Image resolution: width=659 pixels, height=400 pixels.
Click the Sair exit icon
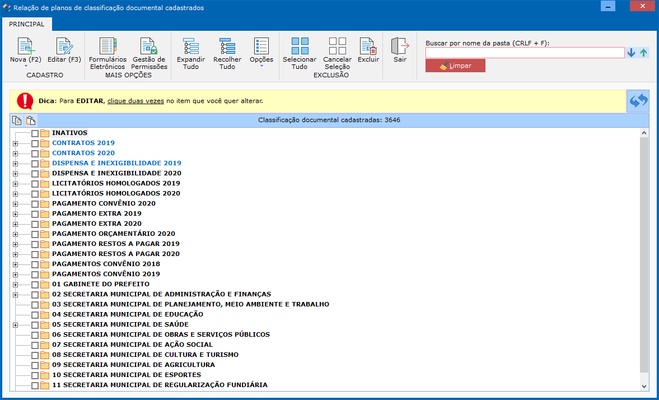coord(400,46)
